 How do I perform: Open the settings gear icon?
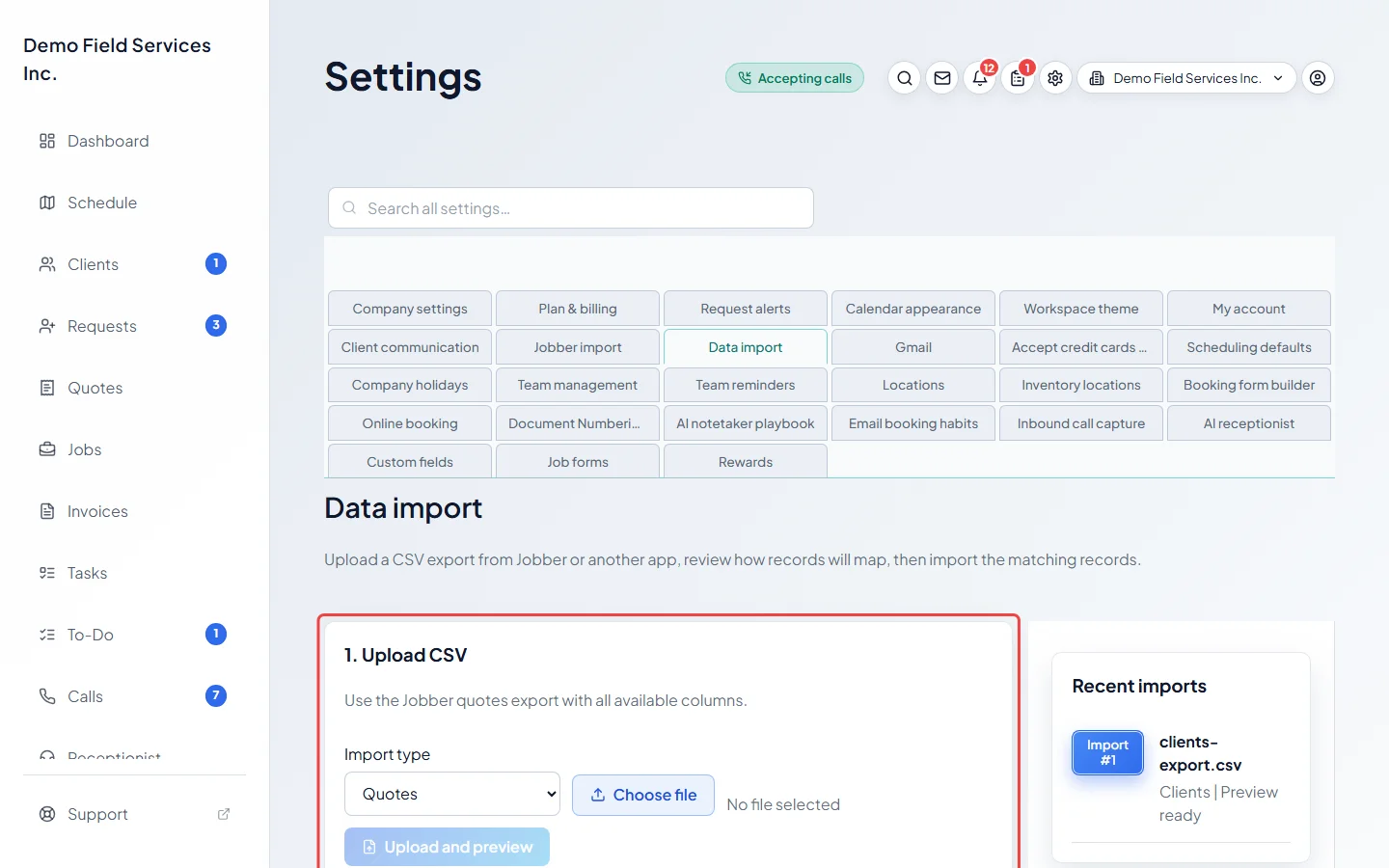pyautogui.click(x=1055, y=78)
